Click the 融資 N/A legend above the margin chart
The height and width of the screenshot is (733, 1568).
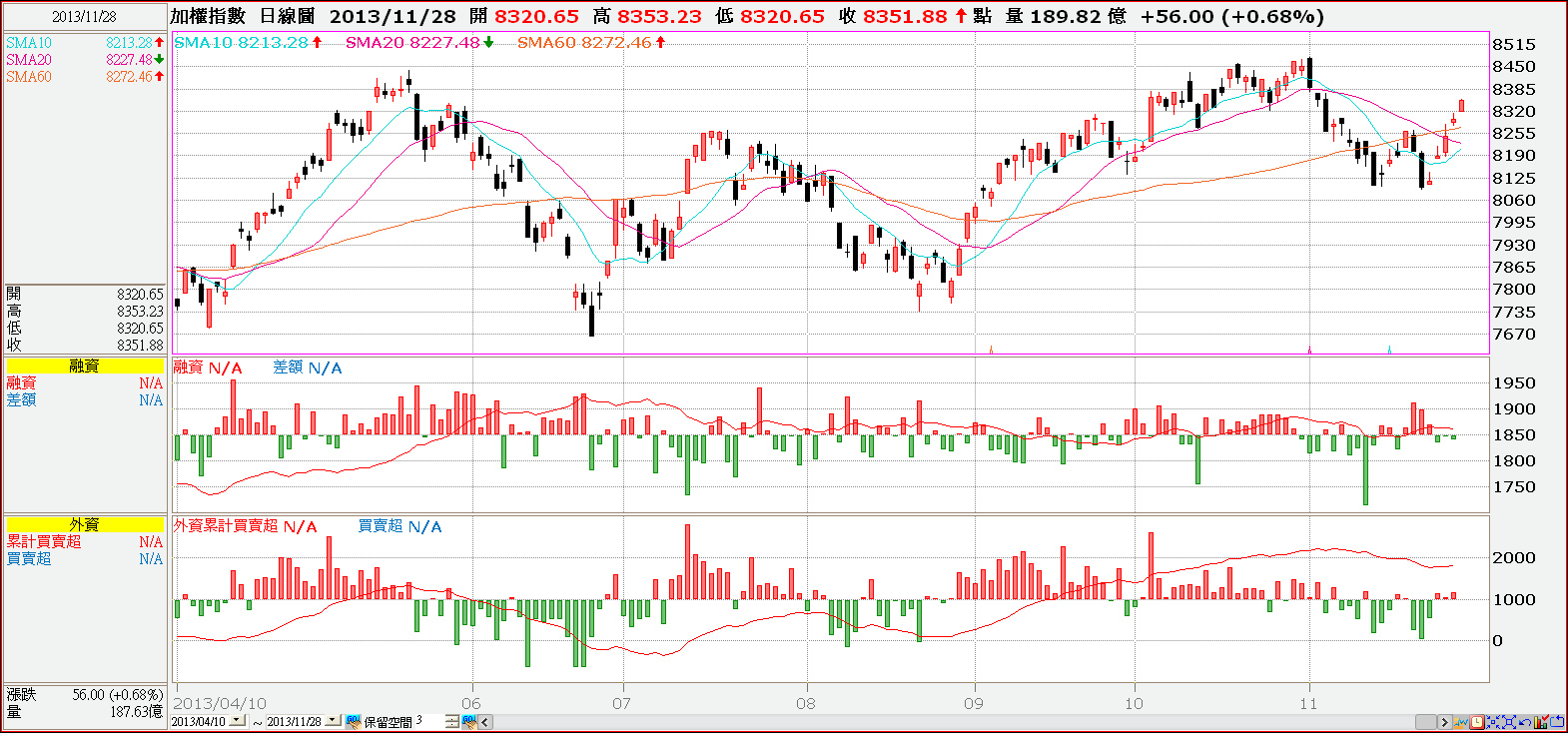click(x=208, y=367)
